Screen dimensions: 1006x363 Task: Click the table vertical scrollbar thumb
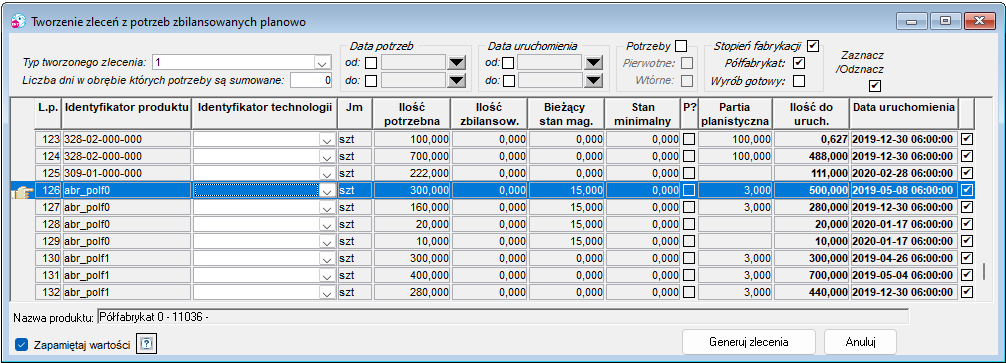pyautogui.click(x=984, y=271)
